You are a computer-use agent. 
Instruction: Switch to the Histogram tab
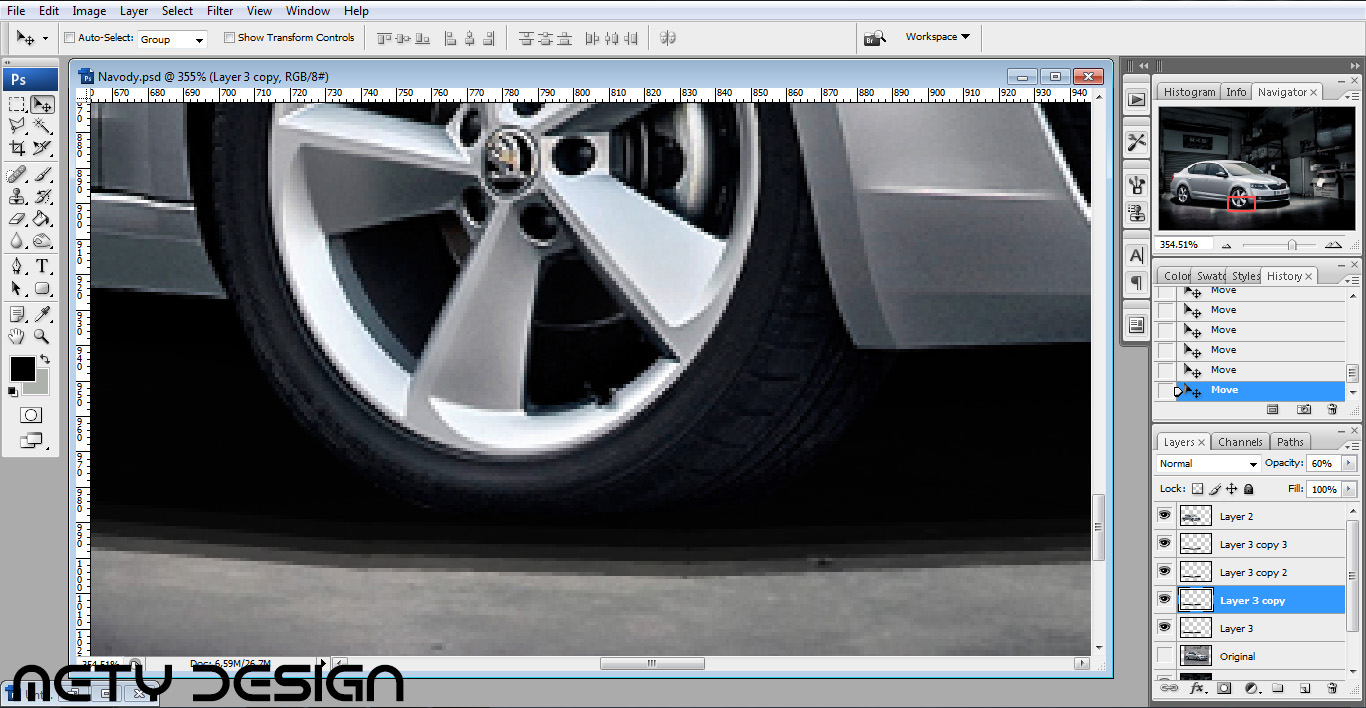(x=1189, y=92)
